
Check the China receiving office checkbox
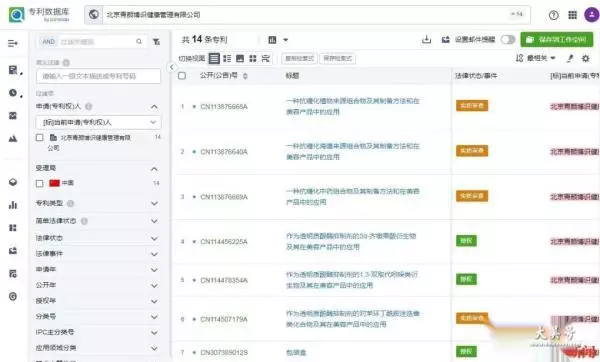(x=39, y=183)
